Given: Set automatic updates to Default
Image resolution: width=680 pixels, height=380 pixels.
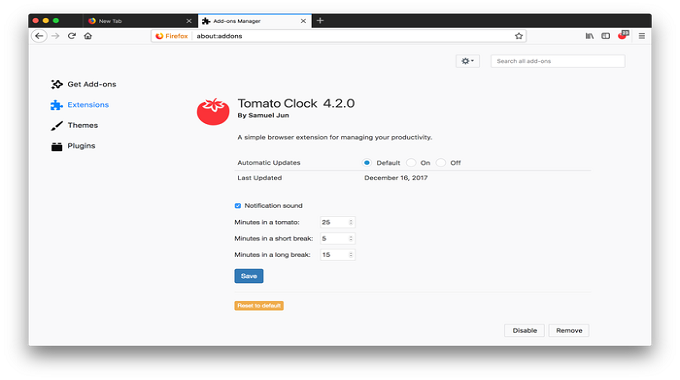Looking at the screenshot, I should coord(367,163).
